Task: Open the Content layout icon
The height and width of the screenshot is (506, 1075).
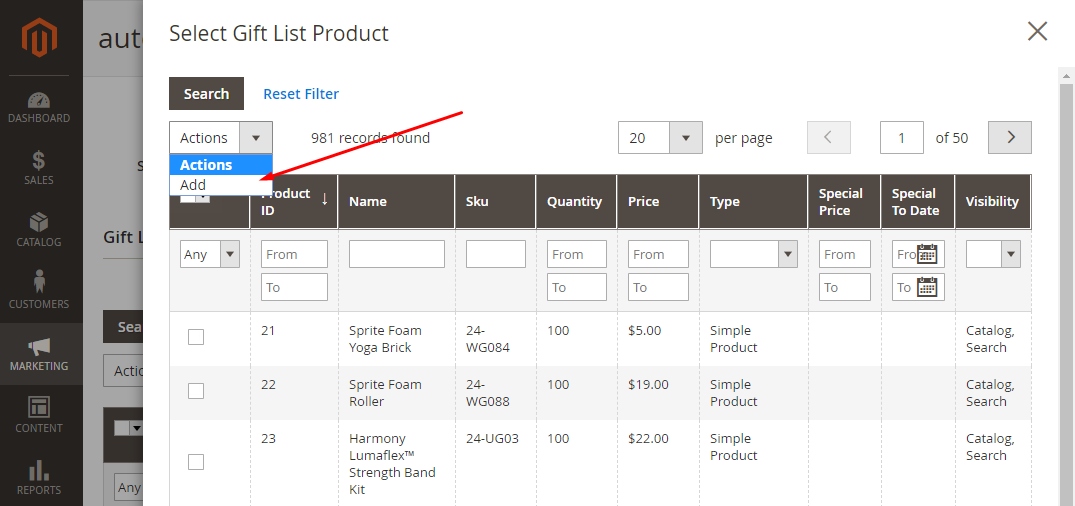Action: (x=39, y=408)
